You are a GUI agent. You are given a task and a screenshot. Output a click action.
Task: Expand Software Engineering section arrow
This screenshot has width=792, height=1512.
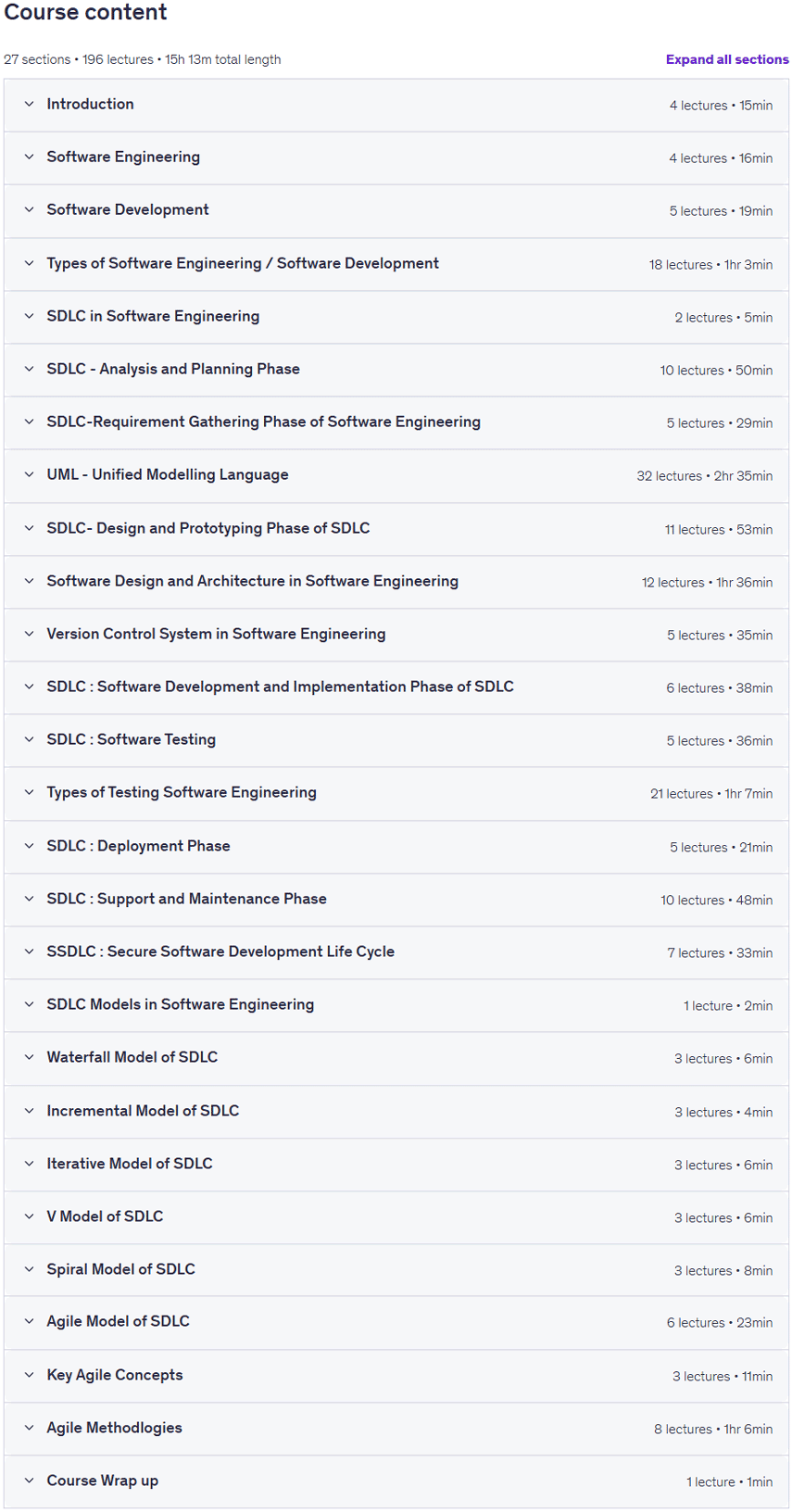tap(29, 157)
